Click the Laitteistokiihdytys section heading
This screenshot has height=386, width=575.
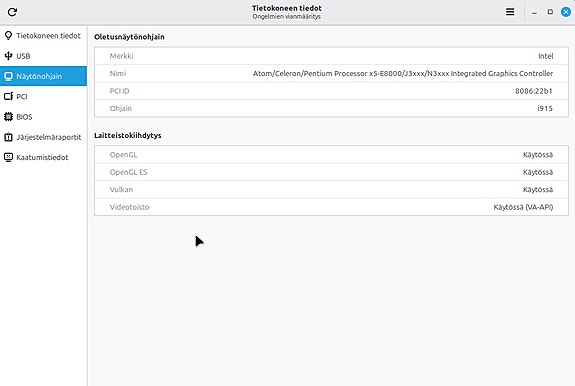[x=128, y=135]
